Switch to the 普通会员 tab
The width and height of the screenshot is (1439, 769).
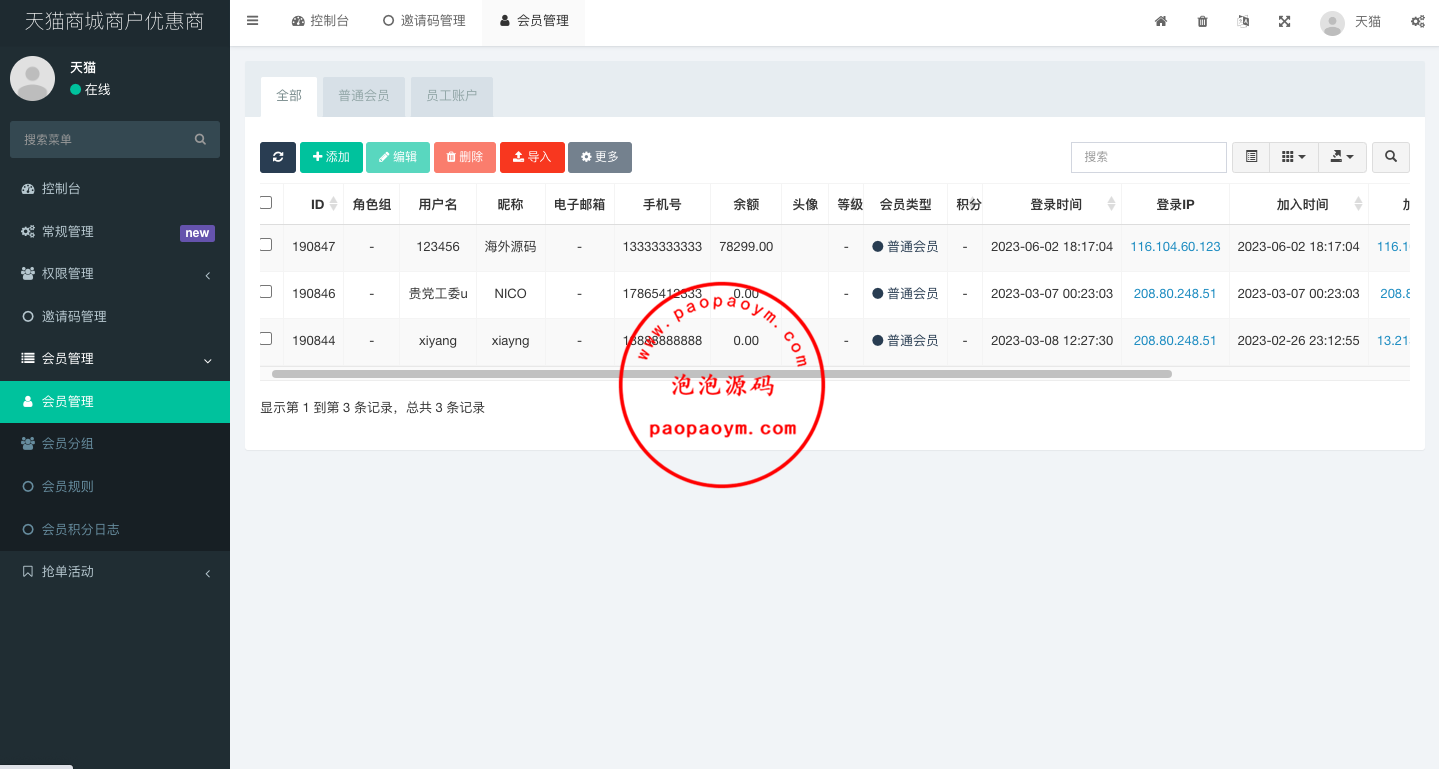[x=363, y=96]
